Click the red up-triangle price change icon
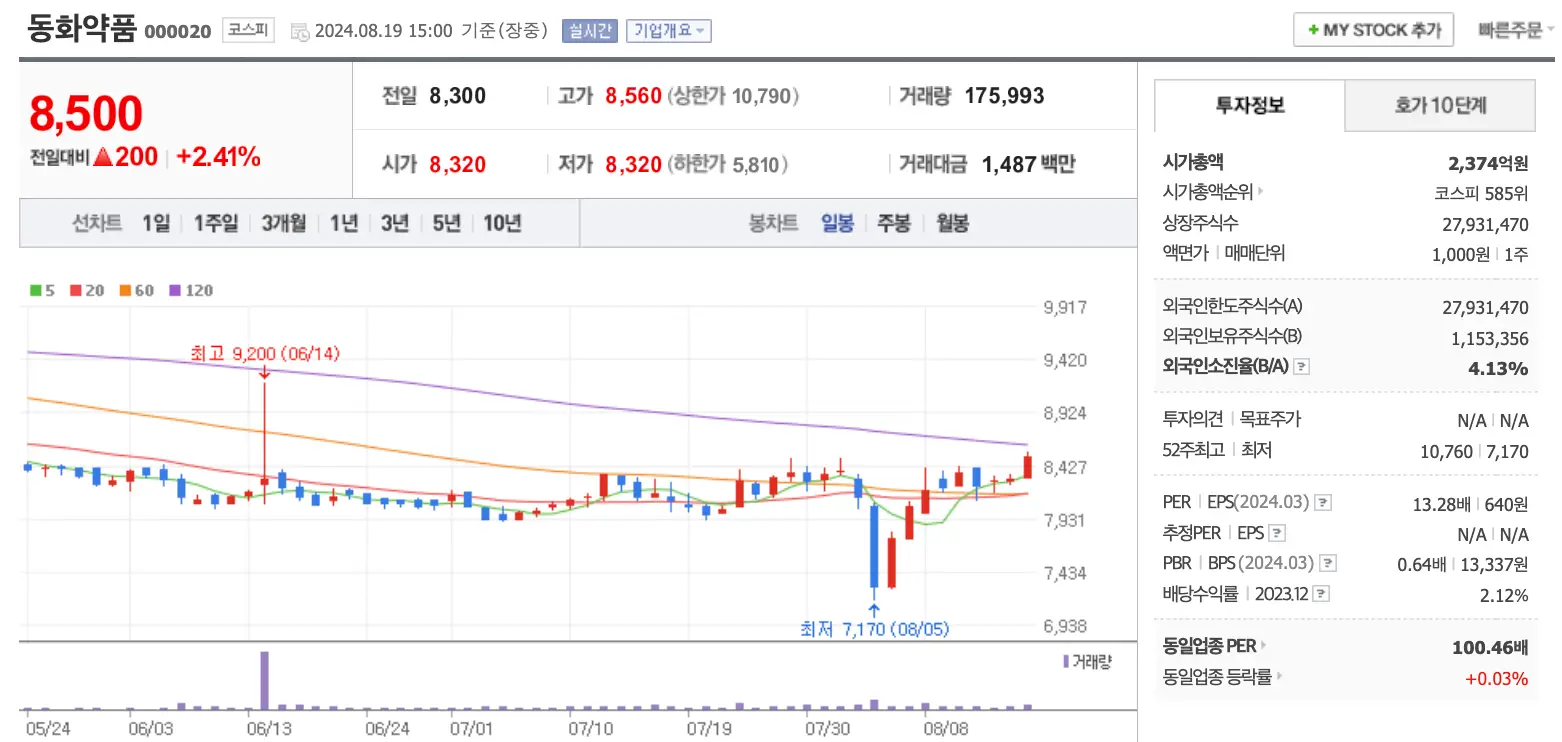Image resolution: width=1562 pixels, height=742 pixels. pyautogui.click(x=101, y=157)
